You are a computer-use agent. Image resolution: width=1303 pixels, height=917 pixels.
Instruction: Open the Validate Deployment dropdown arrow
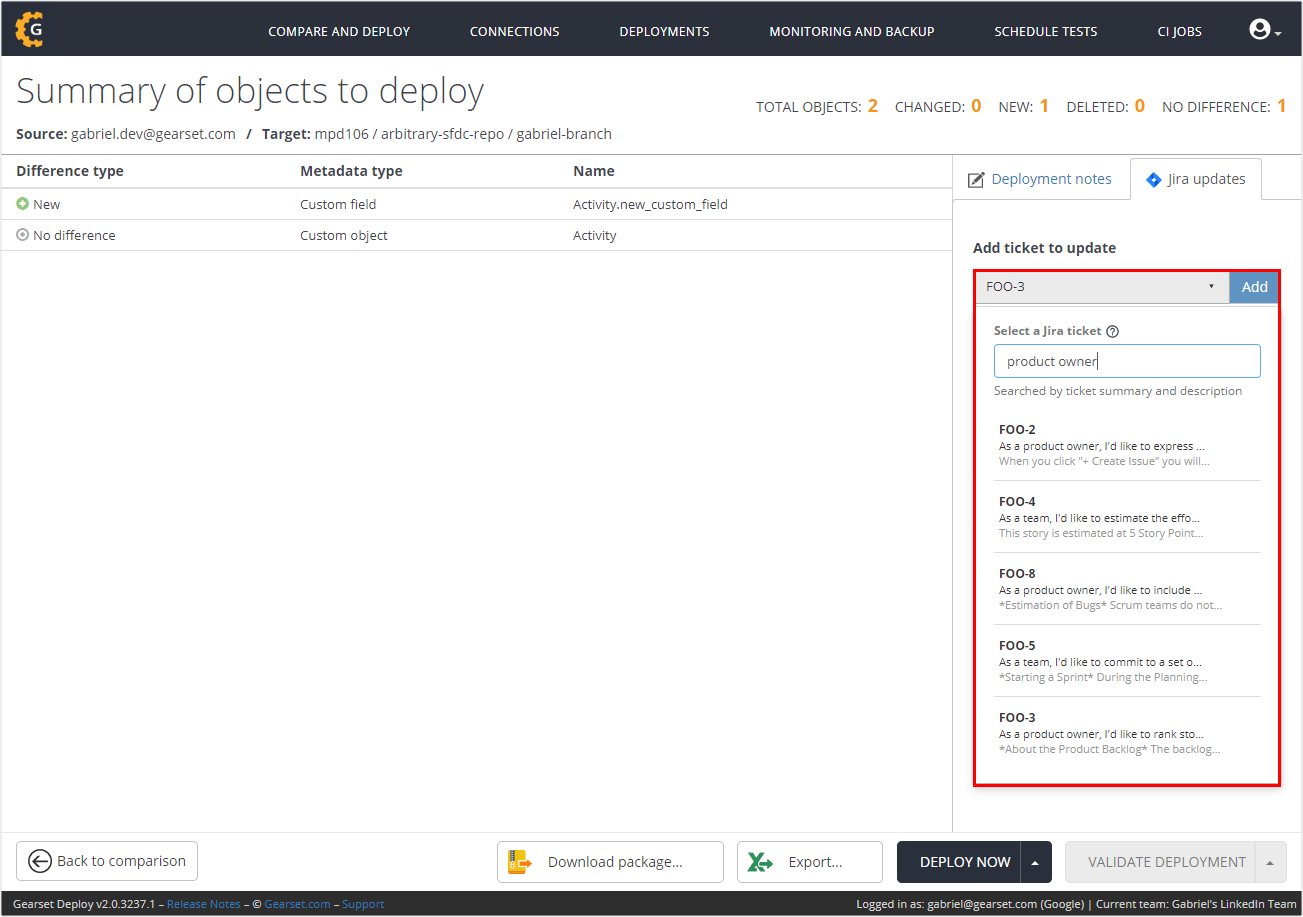(1270, 862)
